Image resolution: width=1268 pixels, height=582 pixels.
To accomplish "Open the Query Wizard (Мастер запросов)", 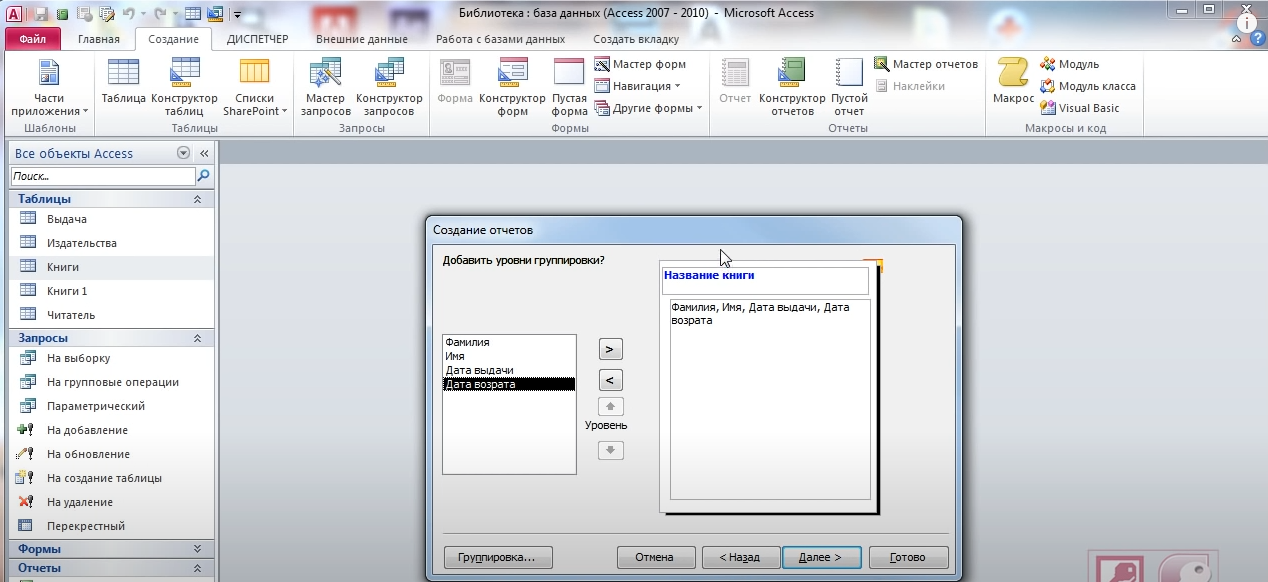I will pyautogui.click(x=325, y=84).
